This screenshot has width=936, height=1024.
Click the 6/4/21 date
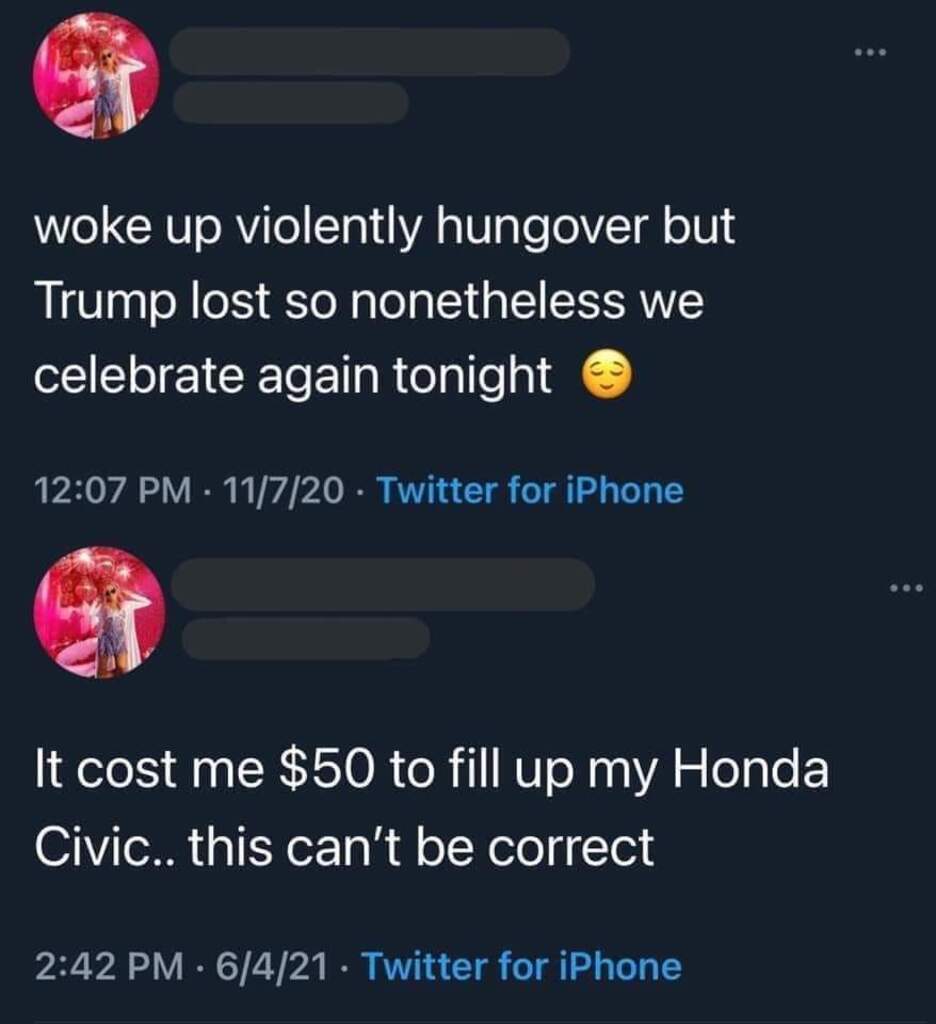[270, 967]
